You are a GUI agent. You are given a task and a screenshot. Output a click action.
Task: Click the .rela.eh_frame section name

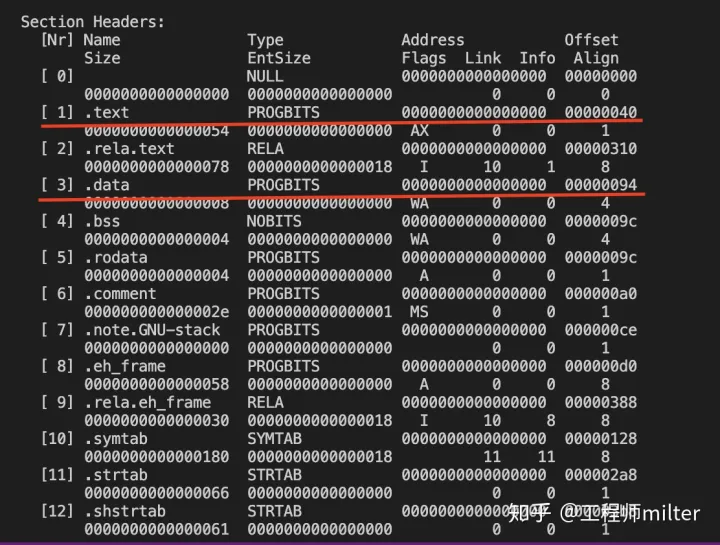pyautogui.click(x=147, y=403)
